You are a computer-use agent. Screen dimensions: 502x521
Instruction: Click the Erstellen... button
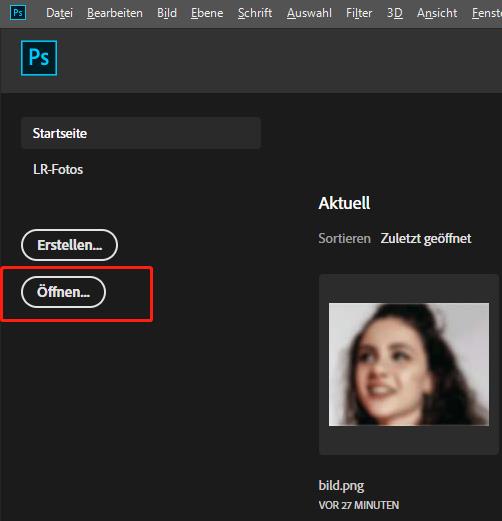(69, 245)
